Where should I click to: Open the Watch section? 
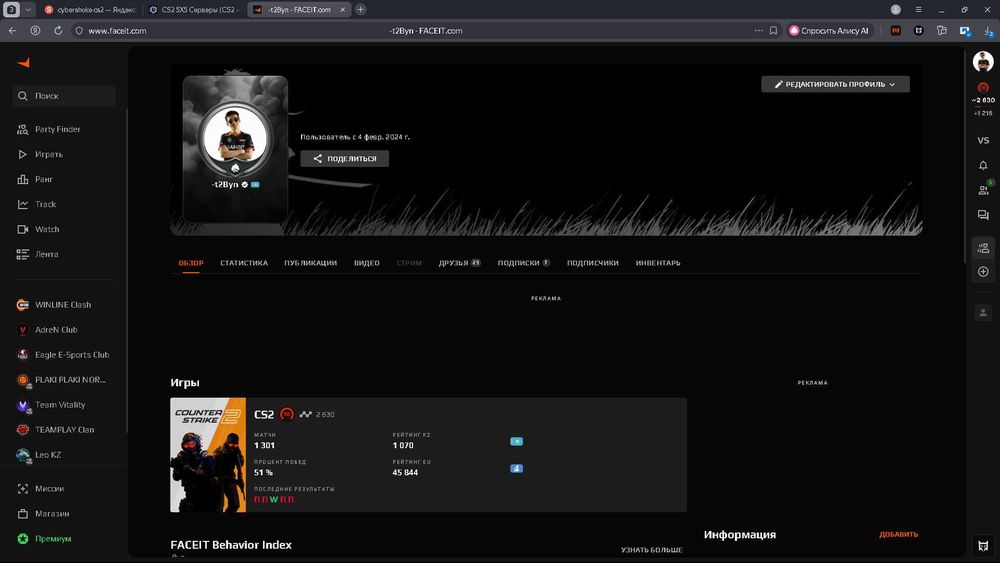click(x=38, y=229)
